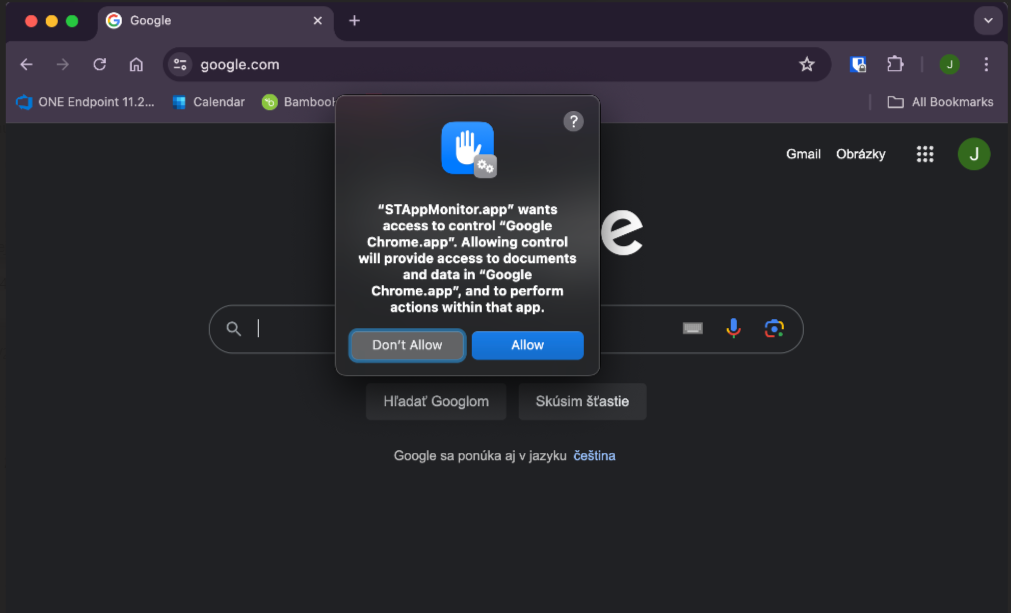Screen dimensions: 1011x613
Task: Close the Google tab
Action: click(x=317, y=21)
